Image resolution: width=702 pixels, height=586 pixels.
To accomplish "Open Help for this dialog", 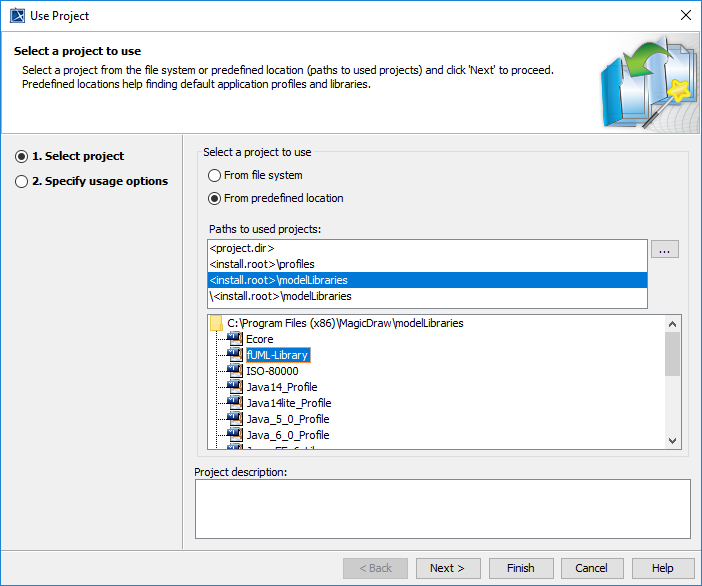I will point(663,568).
